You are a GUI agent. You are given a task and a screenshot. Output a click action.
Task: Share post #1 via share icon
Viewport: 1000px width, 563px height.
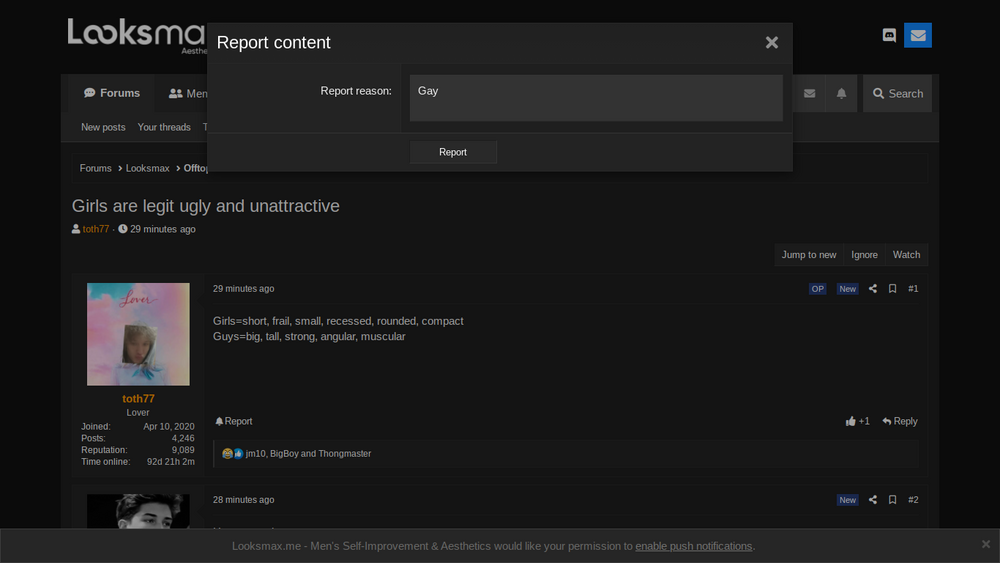pos(872,289)
